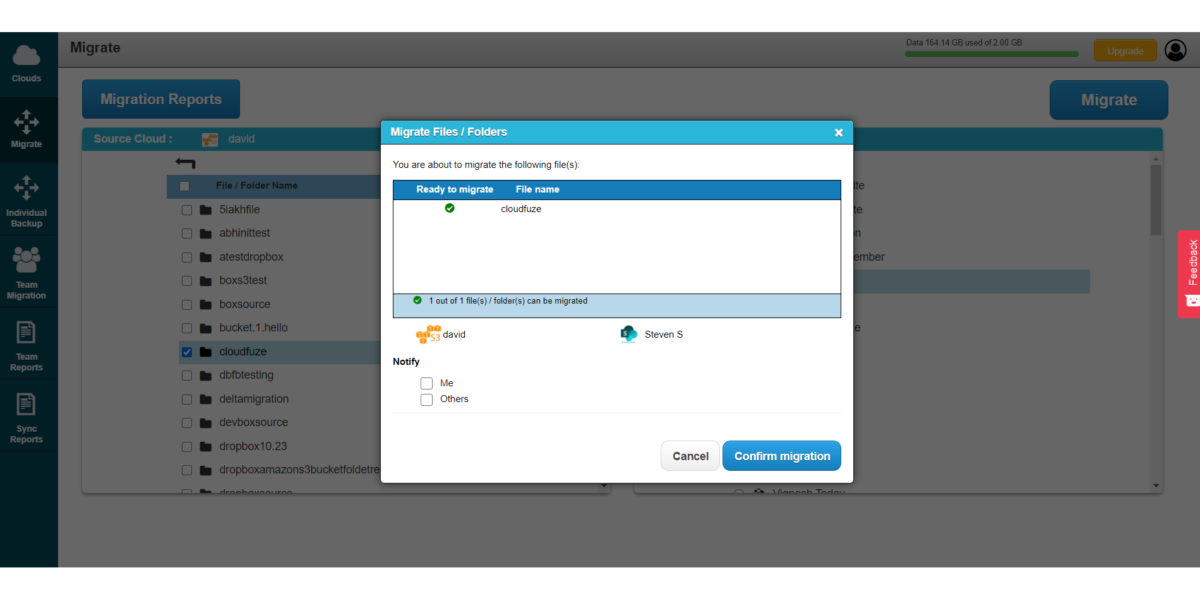Cancel the migration dialog
This screenshot has height=599, width=1200.
(x=689, y=455)
